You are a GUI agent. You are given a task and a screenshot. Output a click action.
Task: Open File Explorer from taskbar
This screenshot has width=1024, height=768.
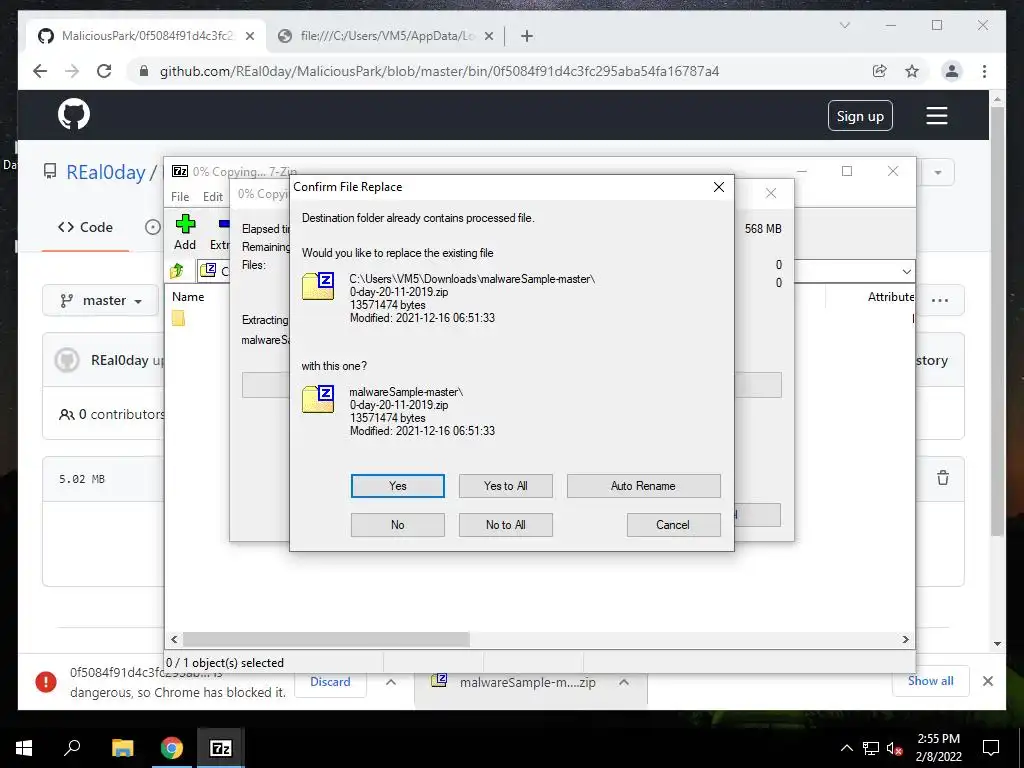tap(122, 748)
